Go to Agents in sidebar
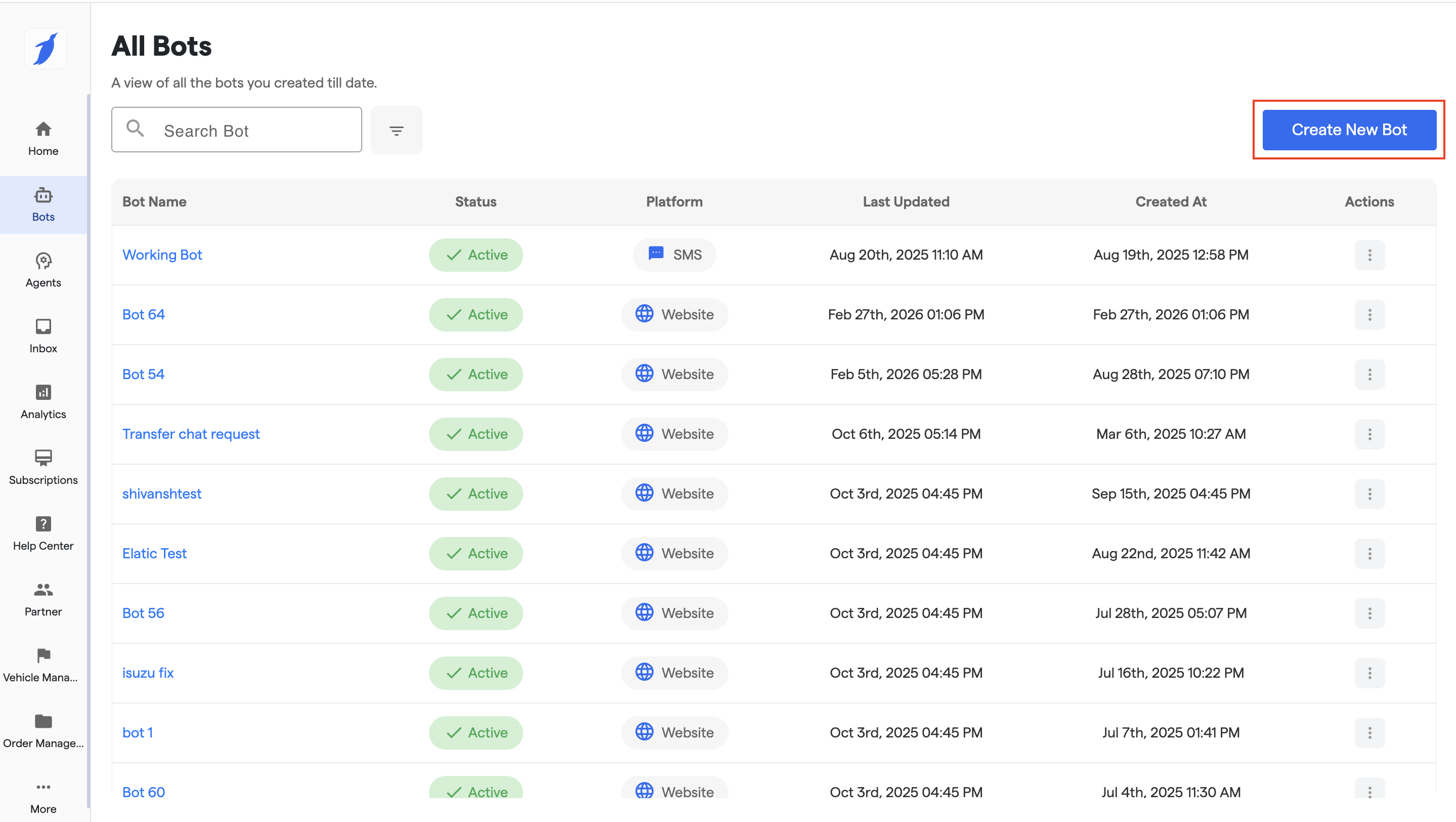Image resolution: width=1456 pixels, height=822 pixels. [x=43, y=270]
